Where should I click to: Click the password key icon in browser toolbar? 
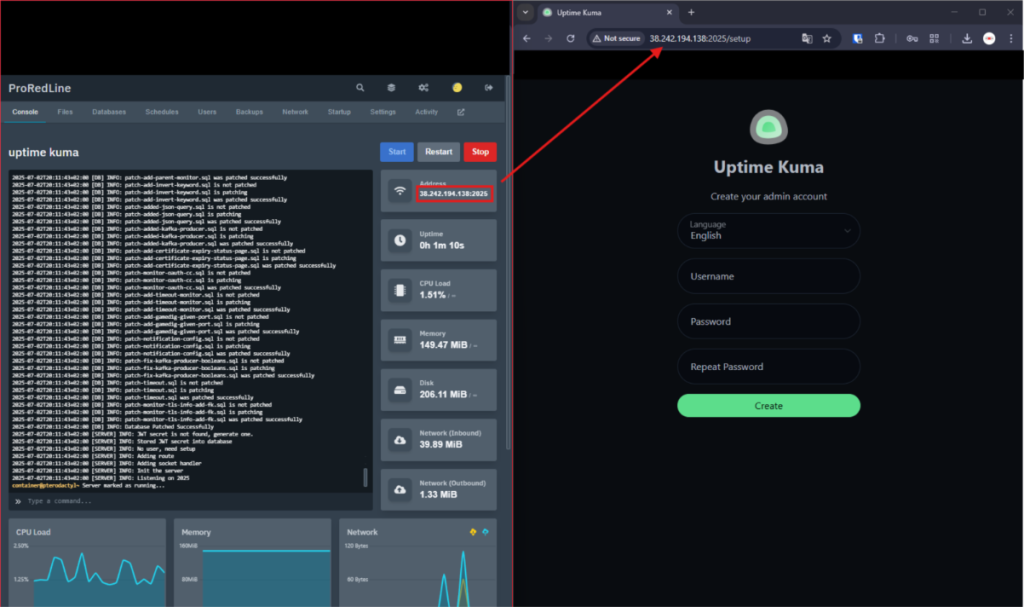point(912,39)
